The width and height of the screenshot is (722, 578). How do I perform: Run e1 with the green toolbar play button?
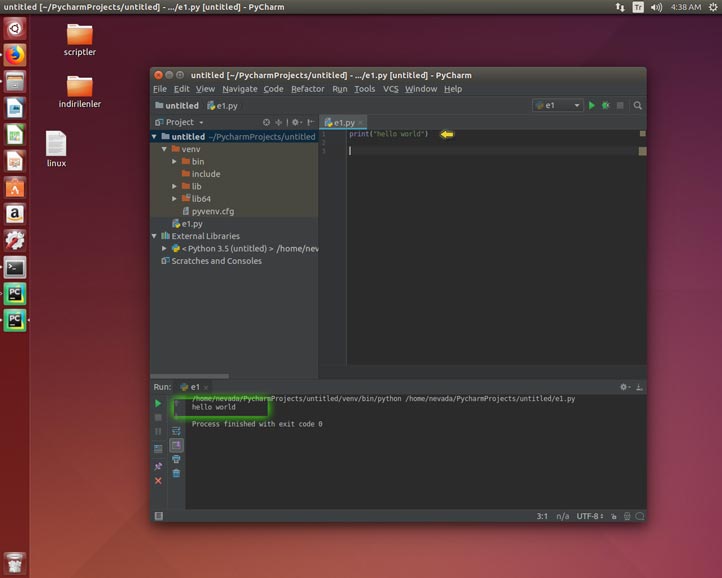pyautogui.click(x=592, y=105)
